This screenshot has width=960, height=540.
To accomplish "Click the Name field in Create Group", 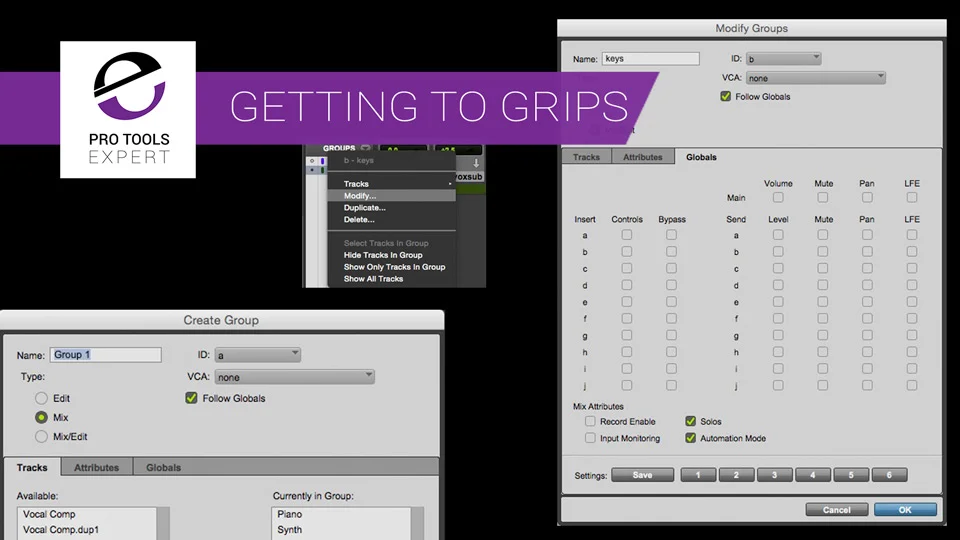I will (105, 354).
